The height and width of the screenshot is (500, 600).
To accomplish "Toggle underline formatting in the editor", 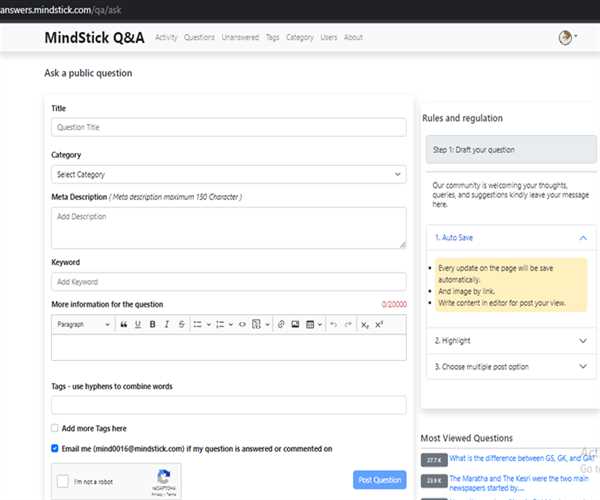I will click(x=138, y=324).
